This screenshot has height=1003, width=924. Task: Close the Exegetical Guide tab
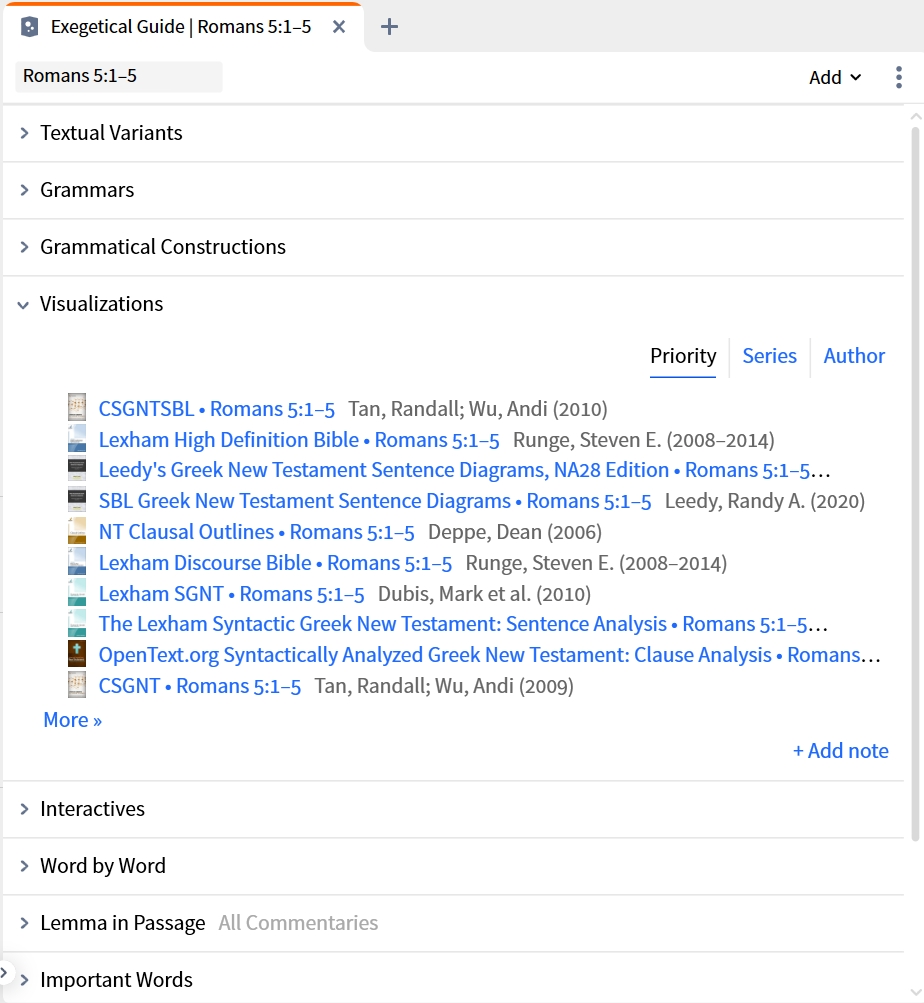339,27
